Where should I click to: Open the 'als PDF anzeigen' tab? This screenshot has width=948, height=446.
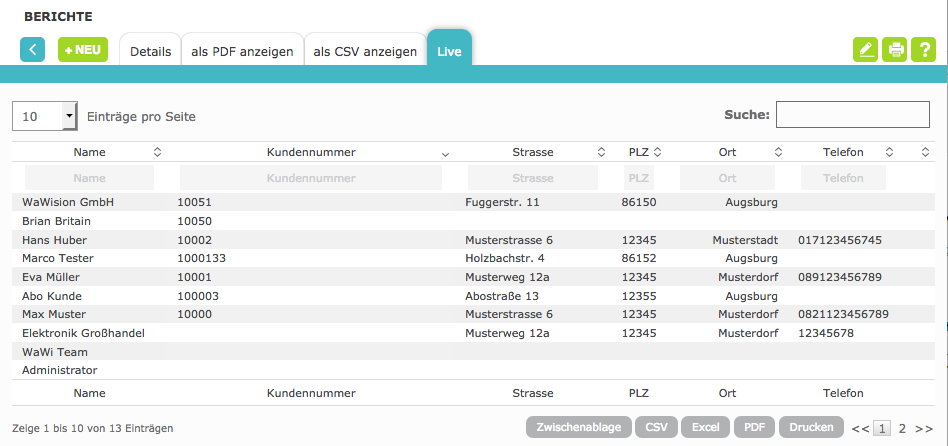tap(243, 51)
